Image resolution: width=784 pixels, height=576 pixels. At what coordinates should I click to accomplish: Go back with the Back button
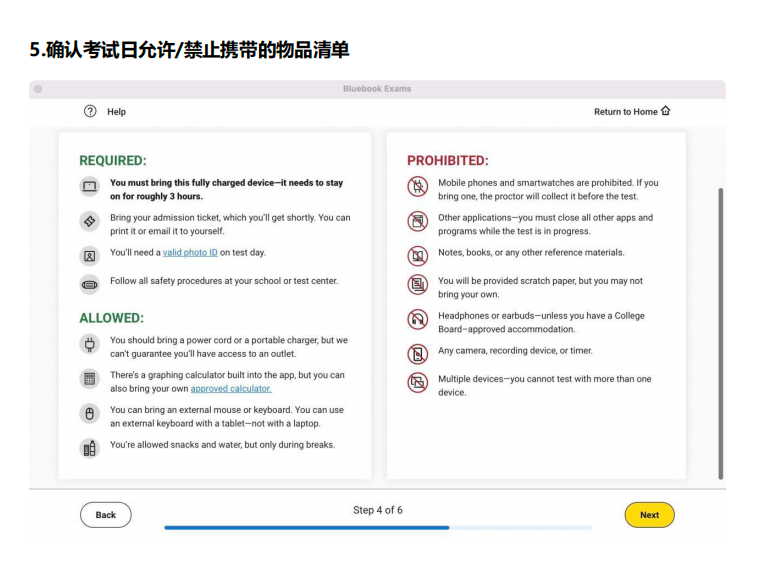(x=106, y=514)
